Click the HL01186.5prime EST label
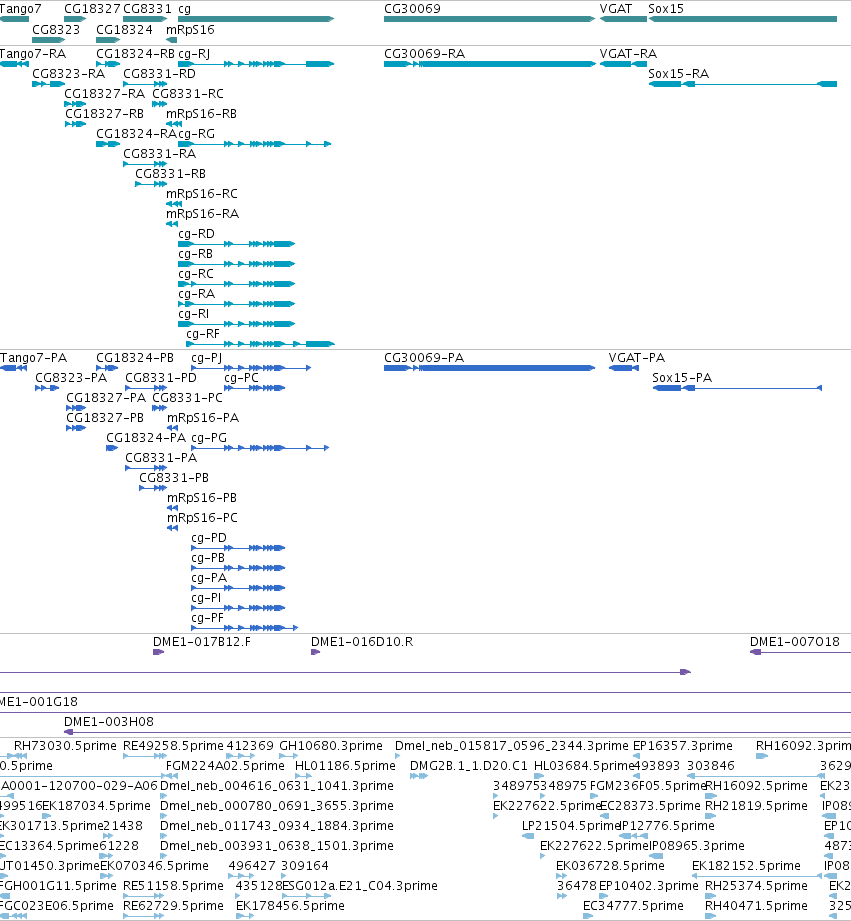This screenshot has height=921, width=851. [345, 766]
